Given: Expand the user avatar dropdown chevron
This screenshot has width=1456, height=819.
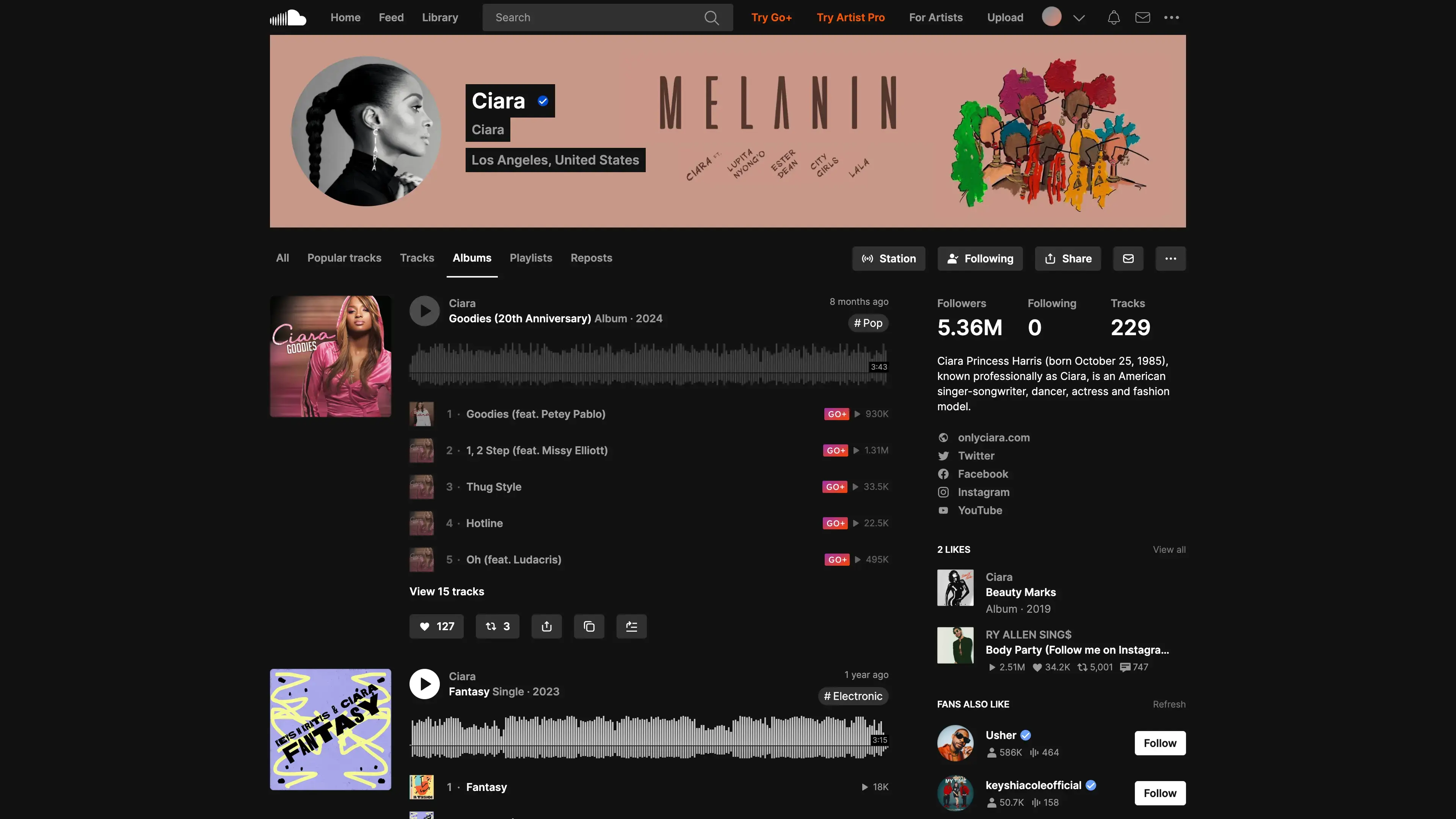Looking at the screenshot, I should [x=1079, y=17].
